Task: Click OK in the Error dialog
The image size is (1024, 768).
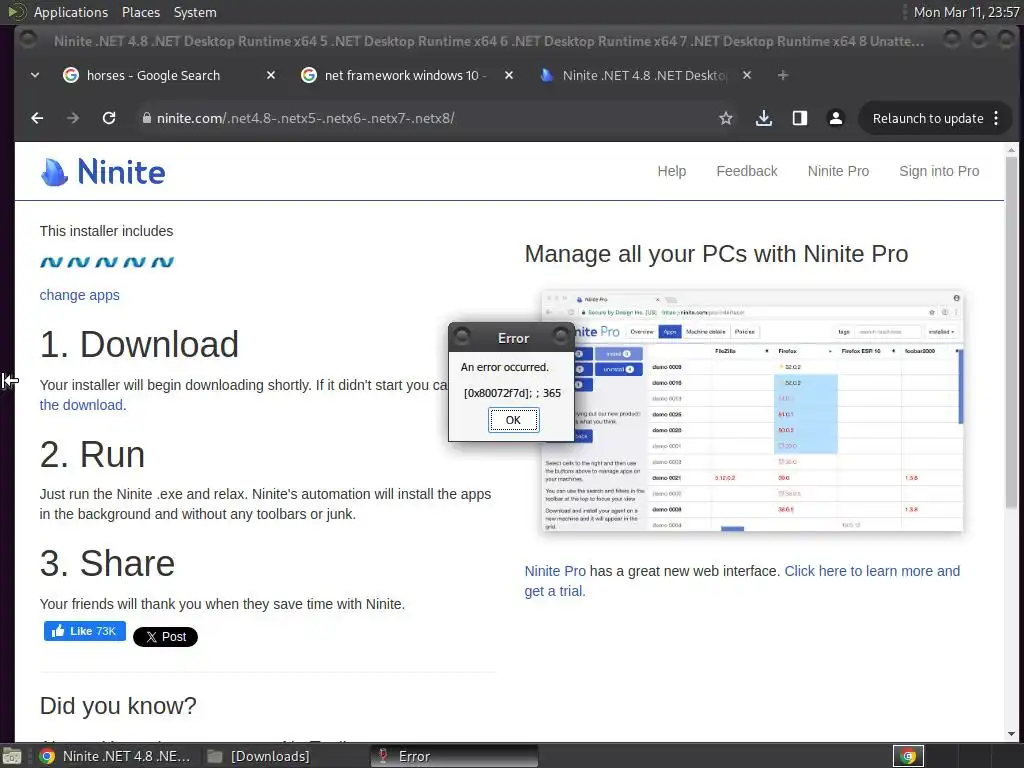Action: [x=513, y=420]
